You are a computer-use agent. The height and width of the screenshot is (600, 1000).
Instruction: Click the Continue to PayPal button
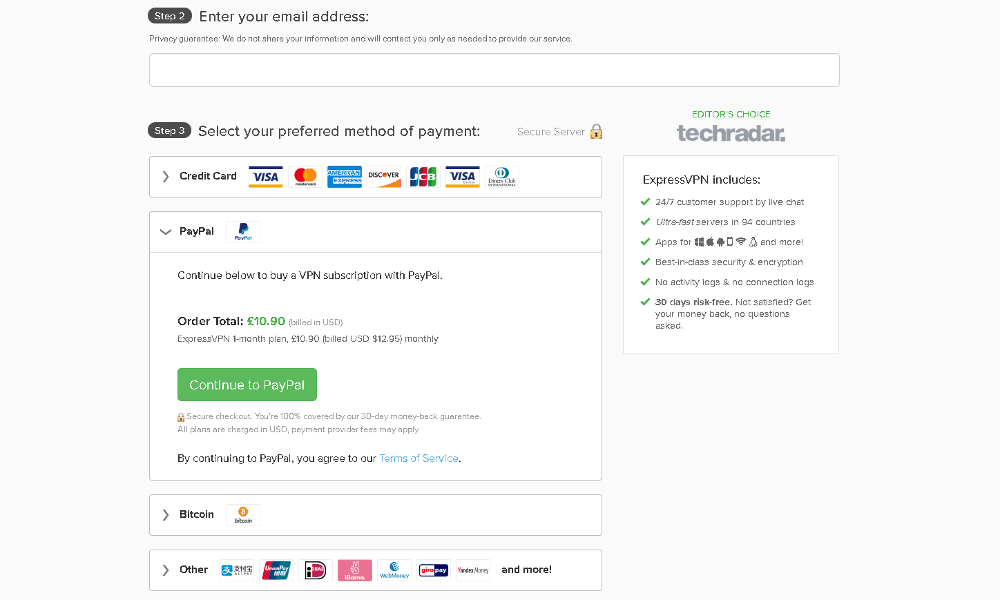click(247, 384)
